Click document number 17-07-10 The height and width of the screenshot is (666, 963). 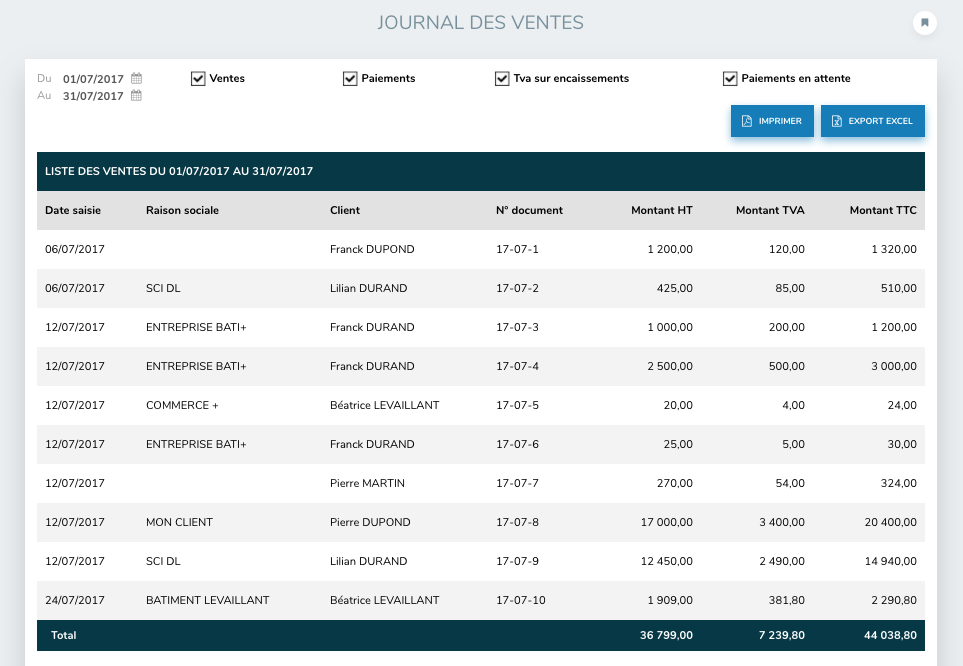coord(520,600)
